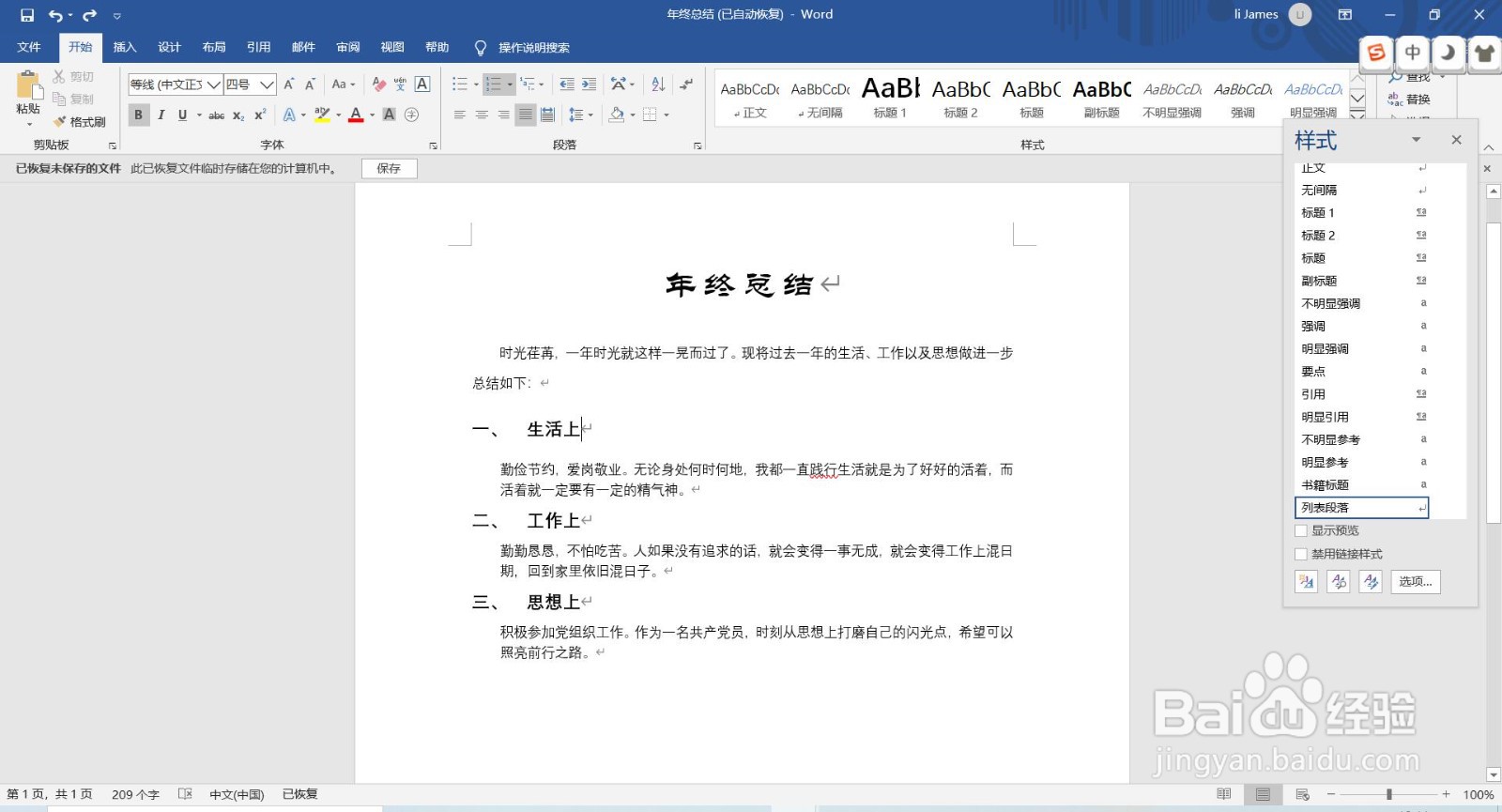The image size is (1502, 812).
Task: Increase font size with the grow font icon
Action: coord(289,84)
